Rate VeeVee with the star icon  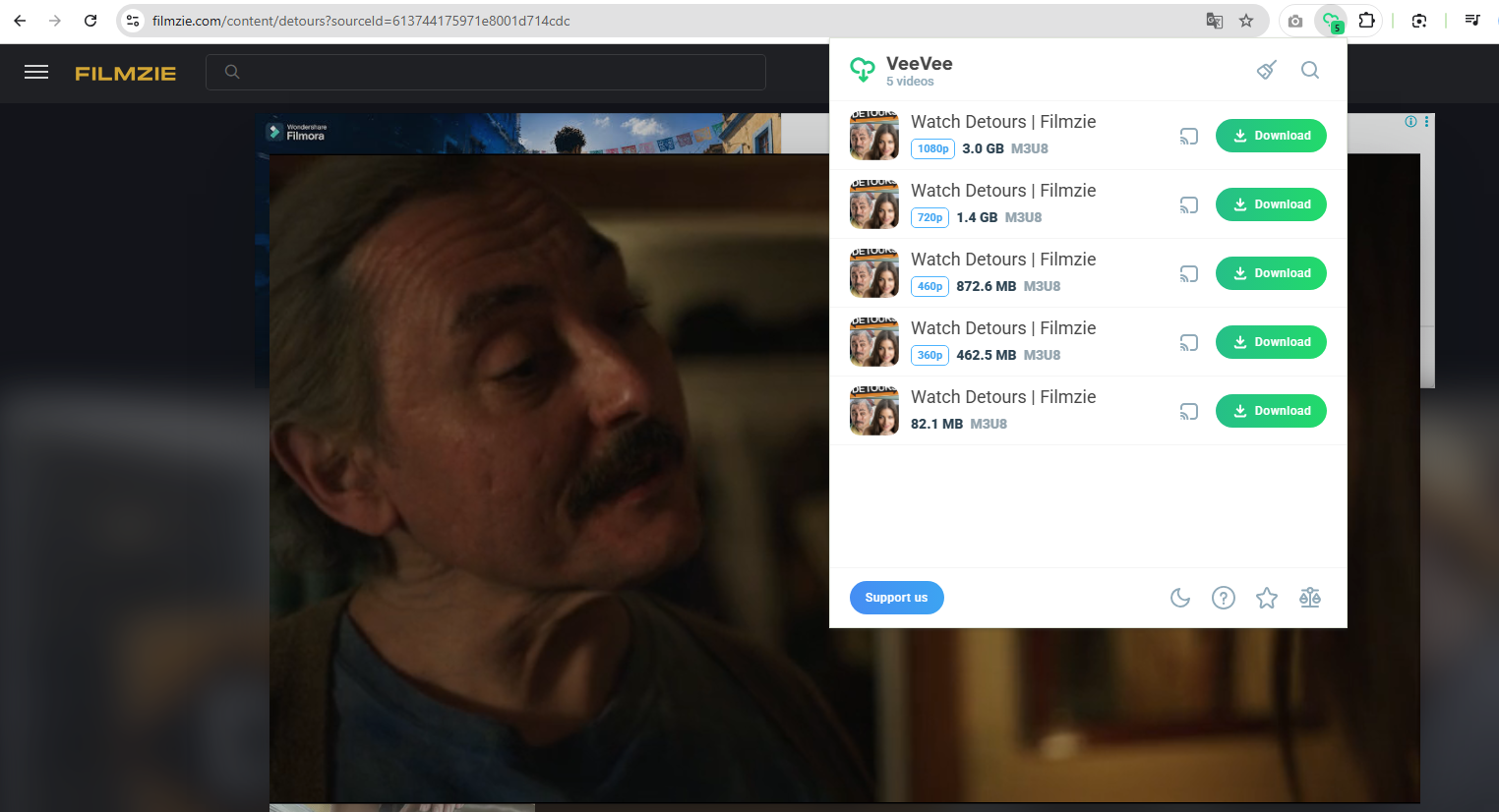tap(1267, 598)
